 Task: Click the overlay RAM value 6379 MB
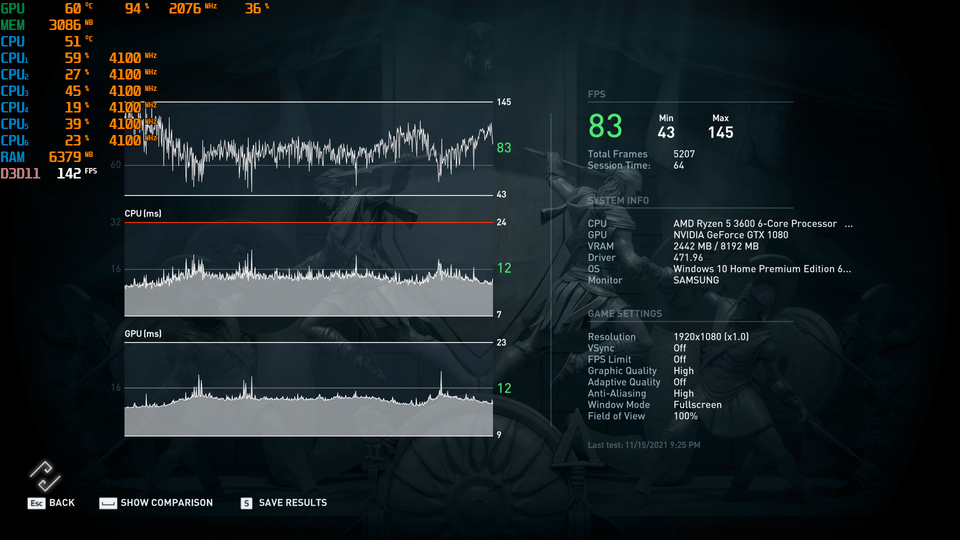pyautogui.click(x=71, y=157)
